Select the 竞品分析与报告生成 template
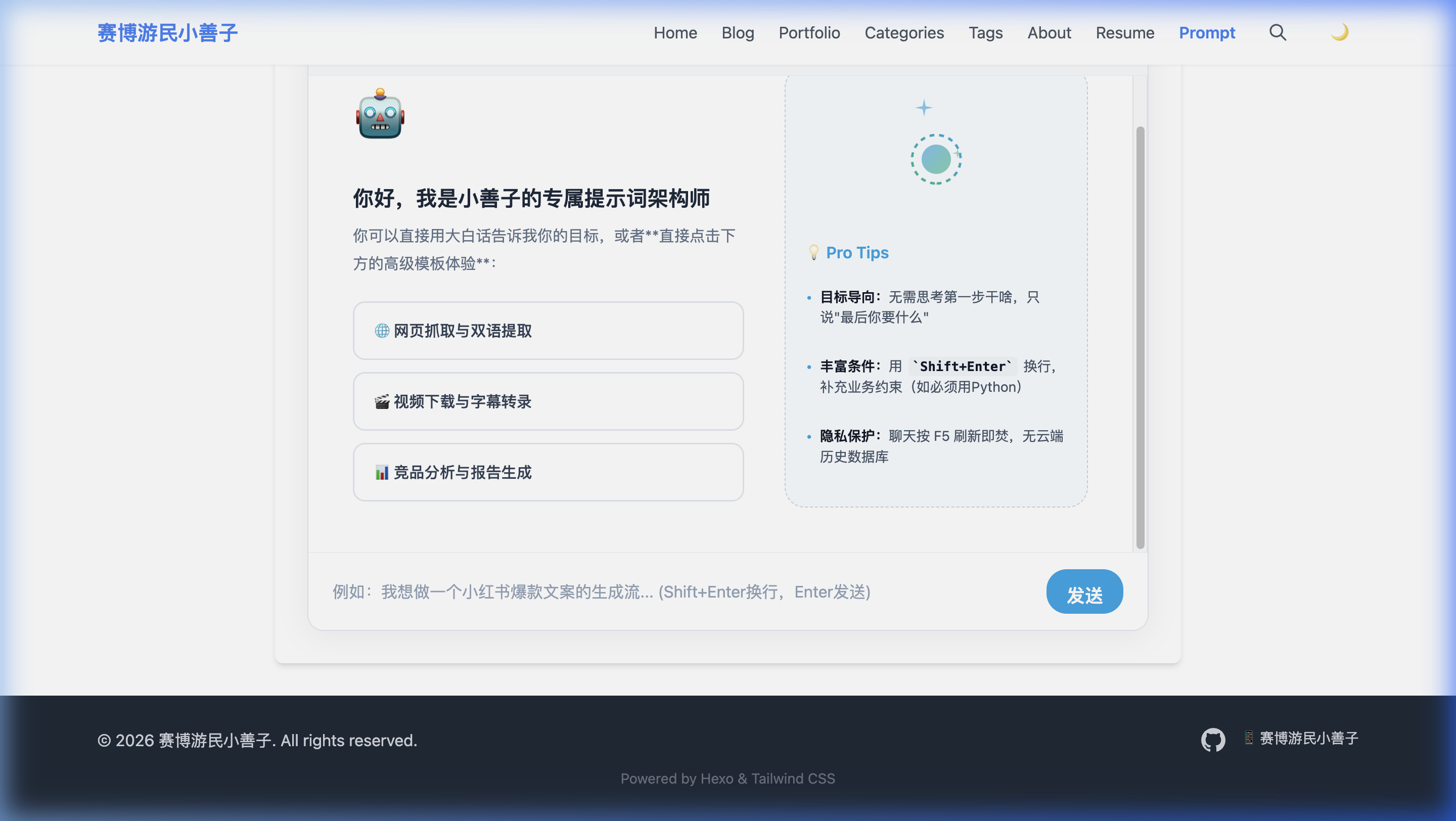Viewport: 1456px width, 821px height. [548, 472]
